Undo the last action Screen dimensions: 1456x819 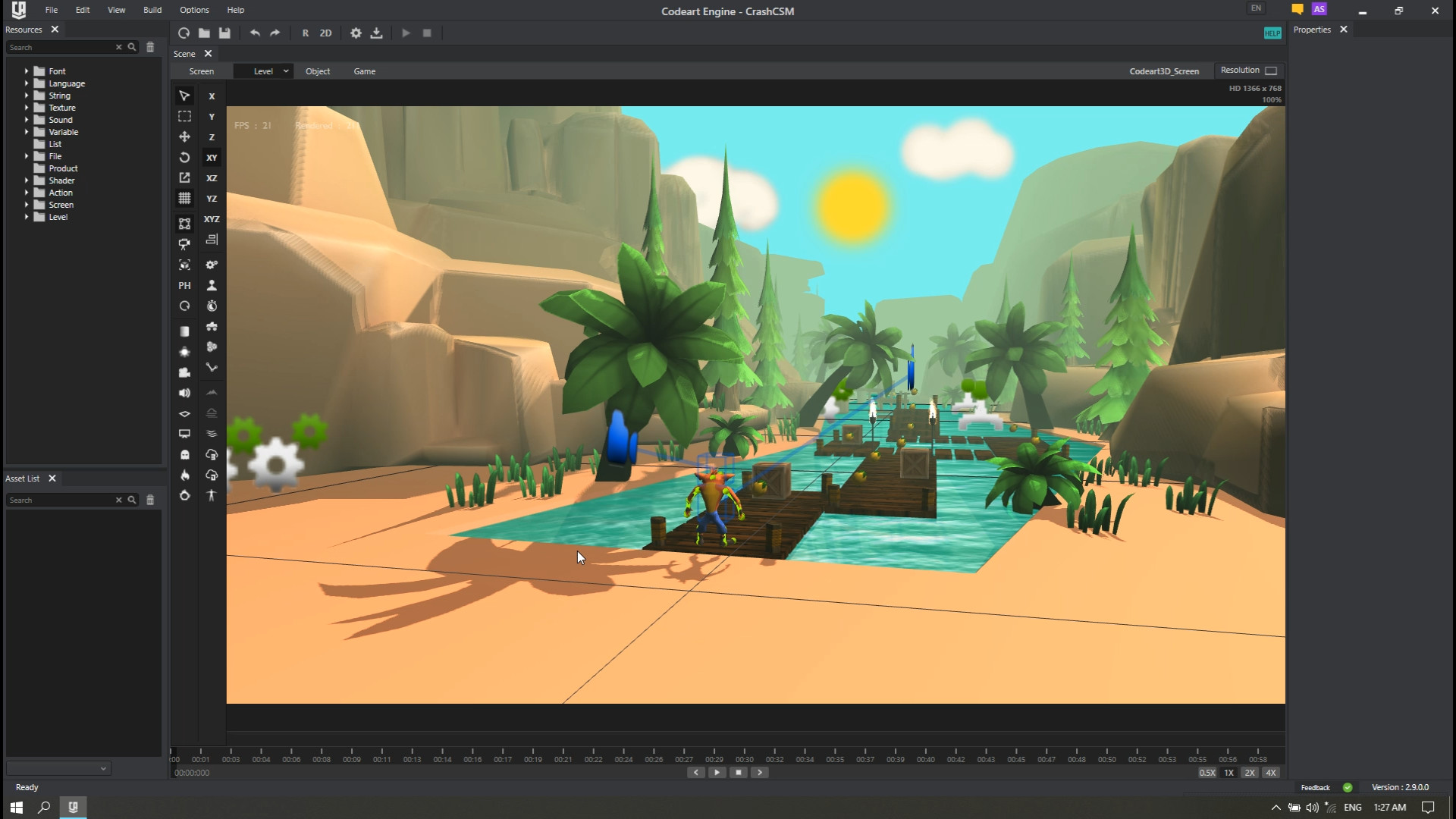(255, 33)
